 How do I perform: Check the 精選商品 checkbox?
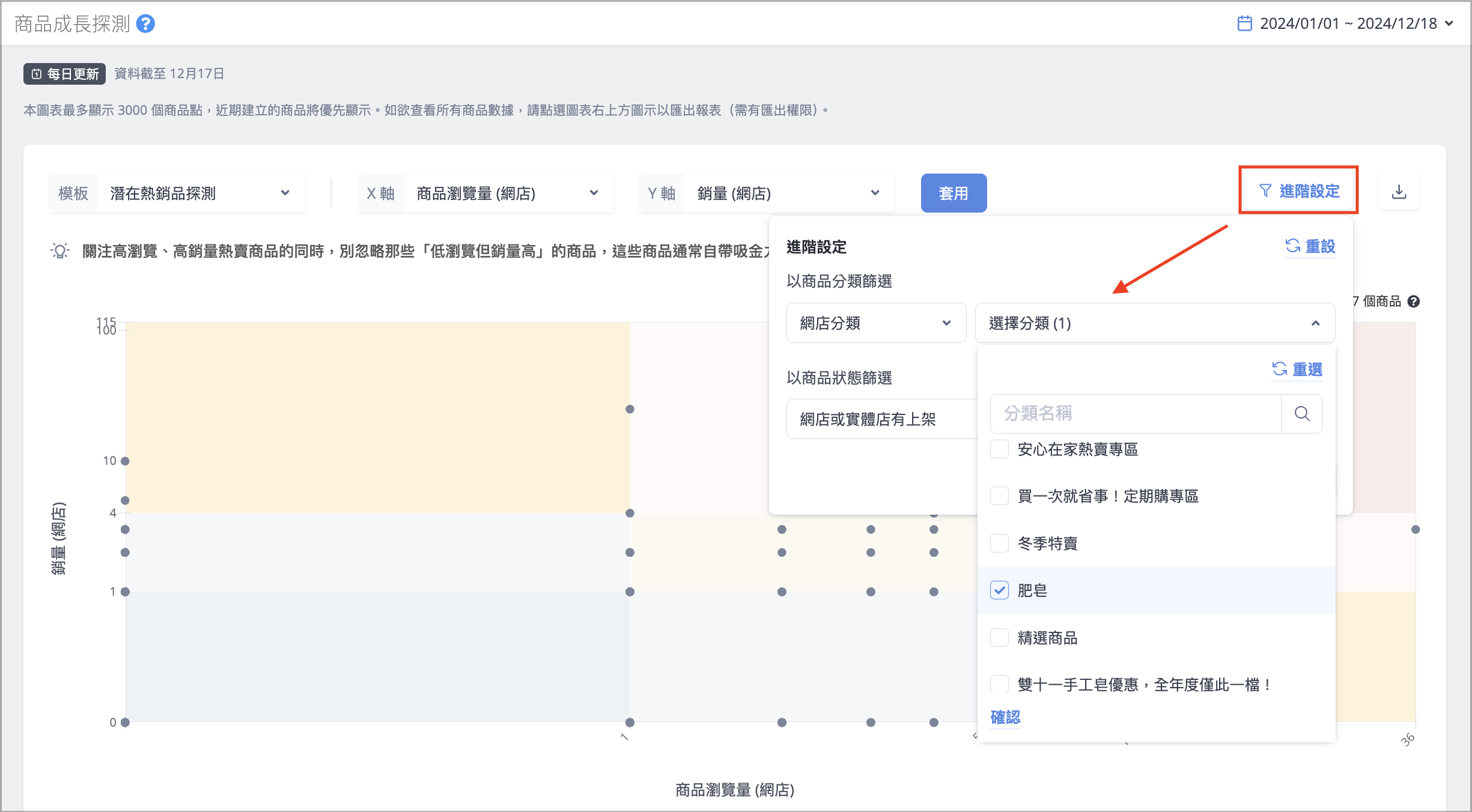(999, 637)
